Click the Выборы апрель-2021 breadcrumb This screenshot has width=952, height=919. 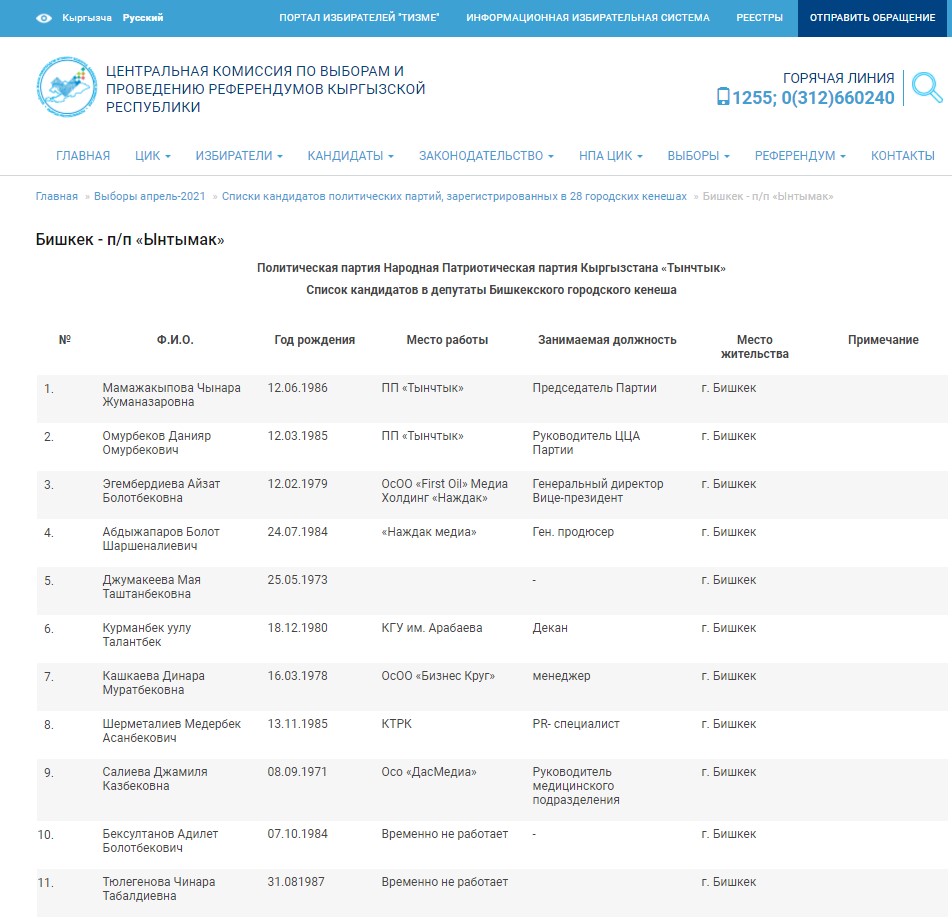tap(150, 197)
